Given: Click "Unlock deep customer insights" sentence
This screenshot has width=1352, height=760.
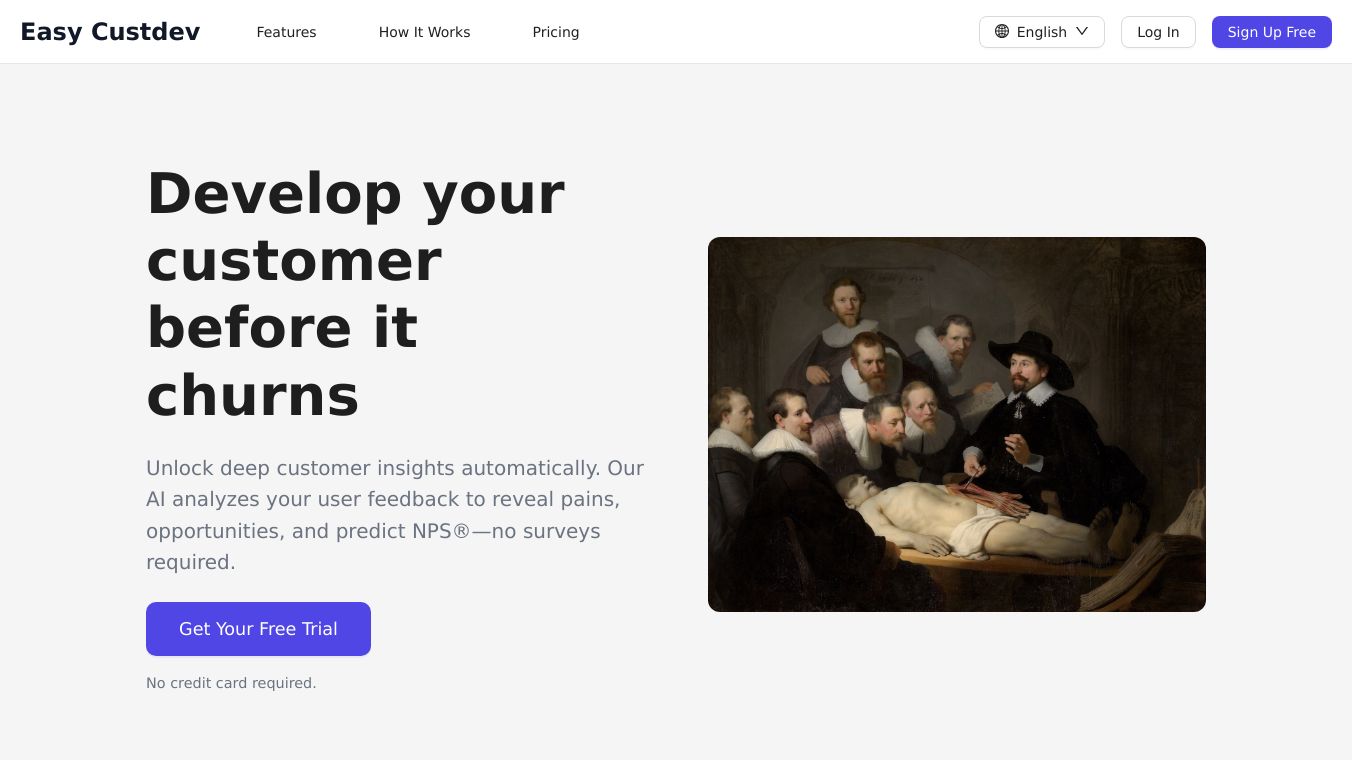Looking at the screenshot, I should (372, 468).
